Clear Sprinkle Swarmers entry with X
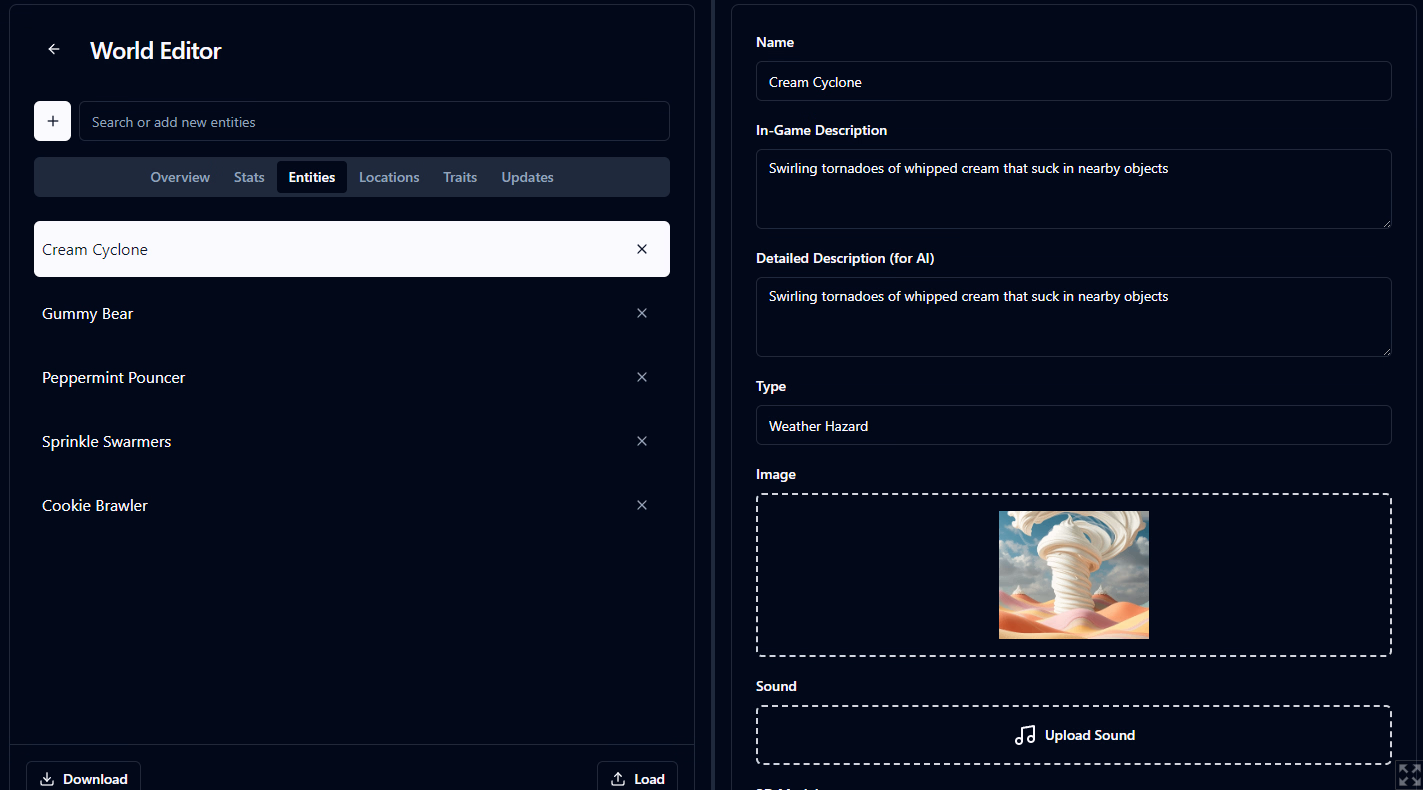Screen dimensions: 1423x790 pyautogui.click(x=641, y=441)
